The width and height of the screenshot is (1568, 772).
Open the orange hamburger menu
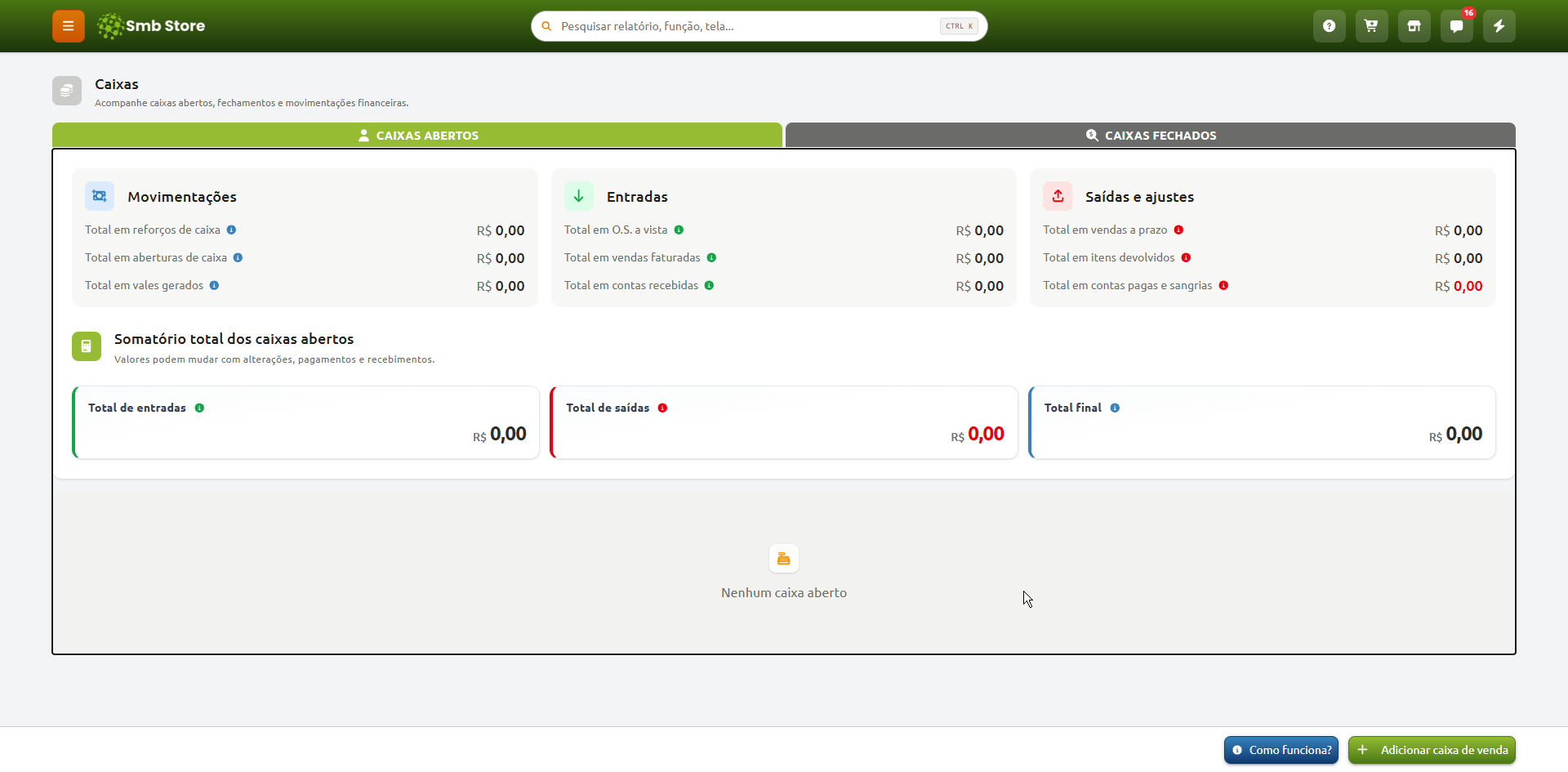pyautogui.click(x=69, y=26)
